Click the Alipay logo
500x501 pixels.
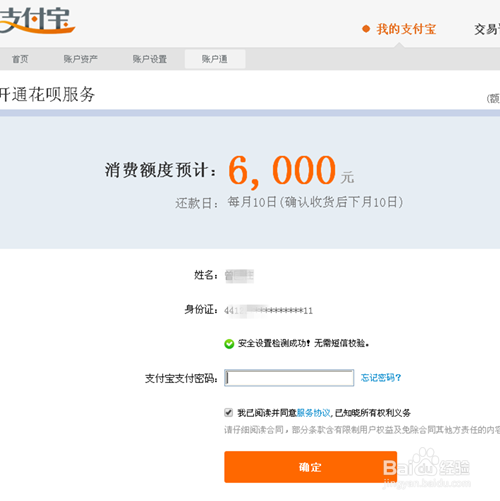pyautogui.click(x=37, y=20)
